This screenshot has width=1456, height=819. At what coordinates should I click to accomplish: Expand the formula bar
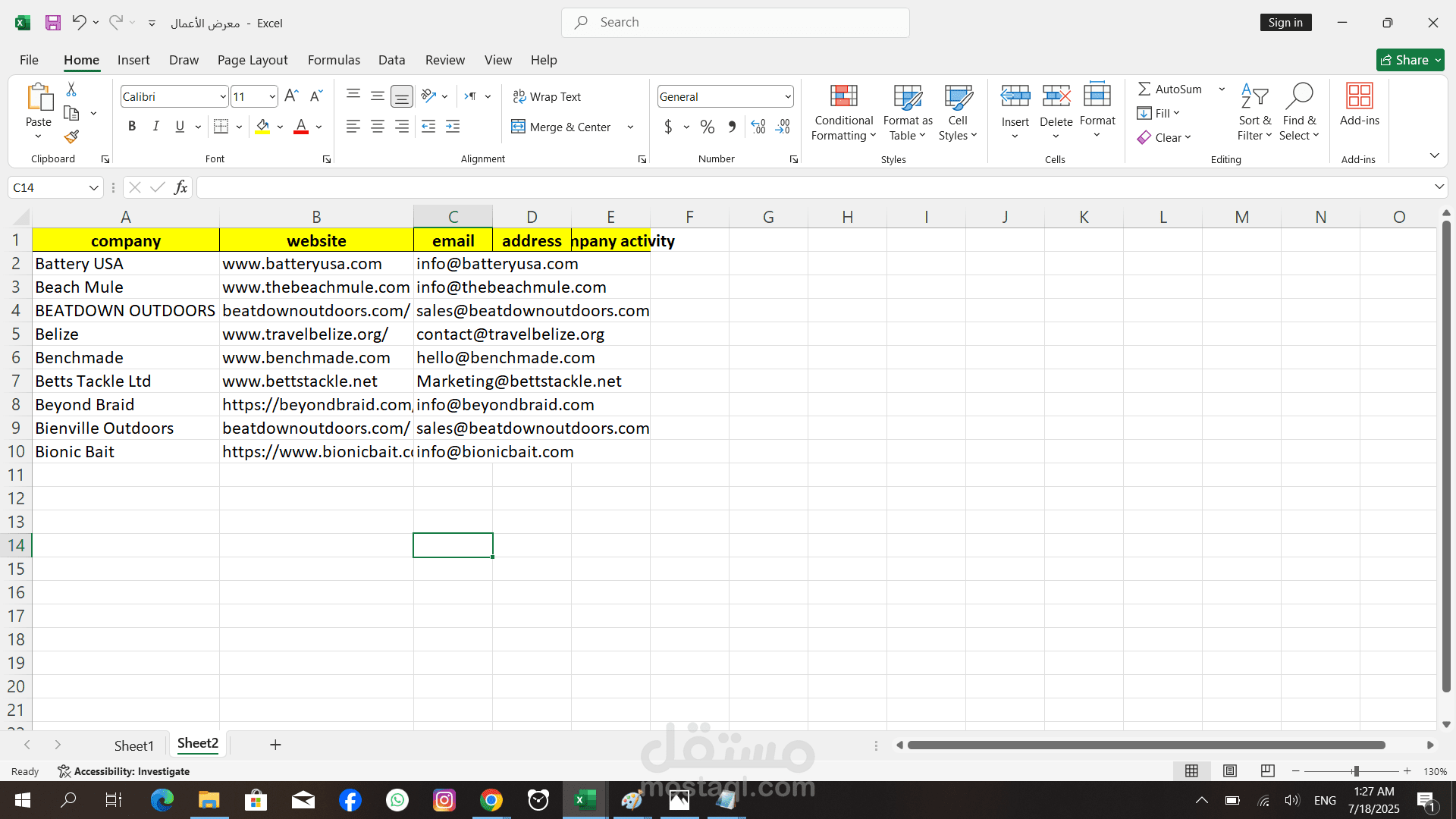[x=1439, y=187]
